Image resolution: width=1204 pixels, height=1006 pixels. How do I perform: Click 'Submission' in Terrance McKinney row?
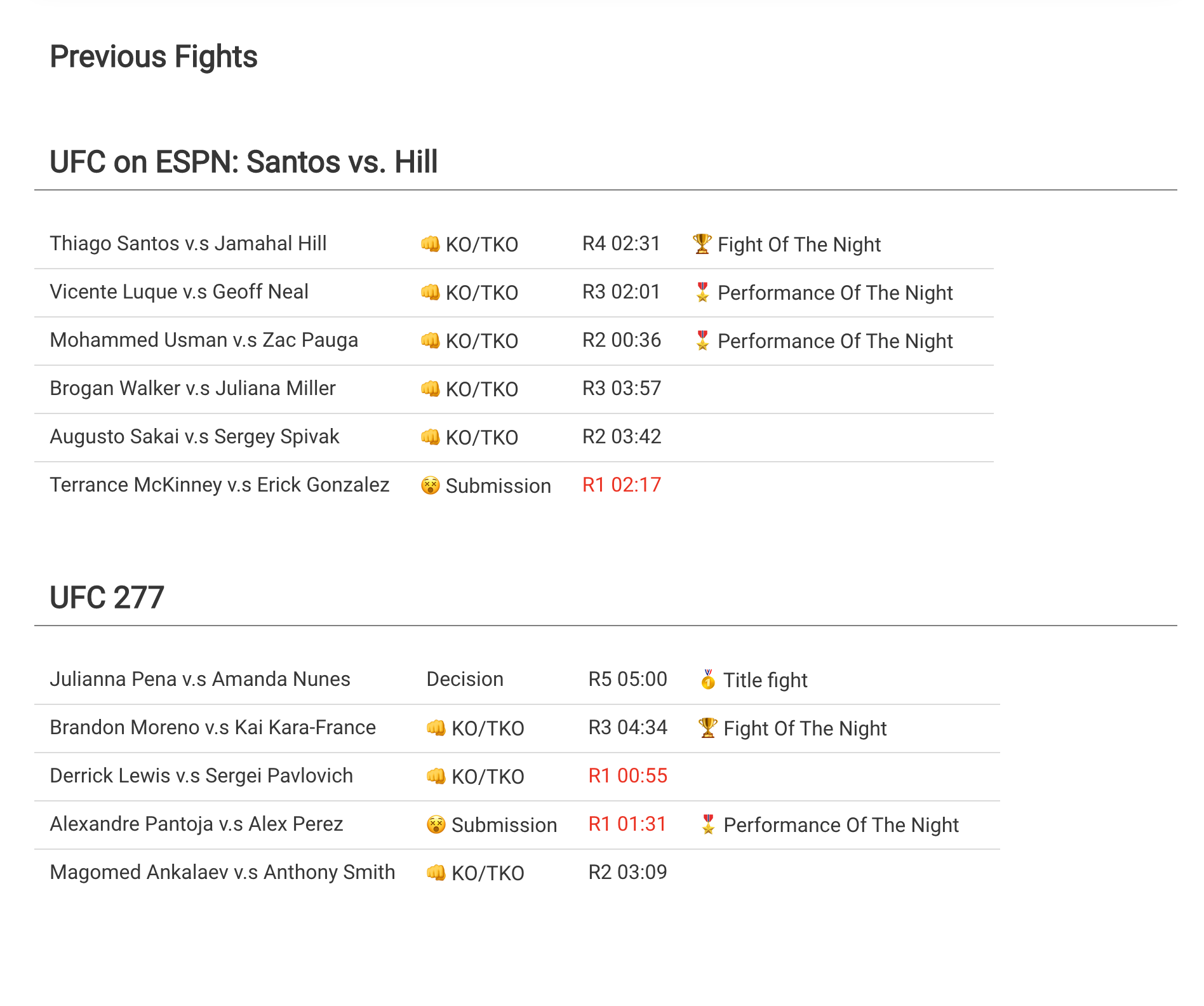[498, 486]
